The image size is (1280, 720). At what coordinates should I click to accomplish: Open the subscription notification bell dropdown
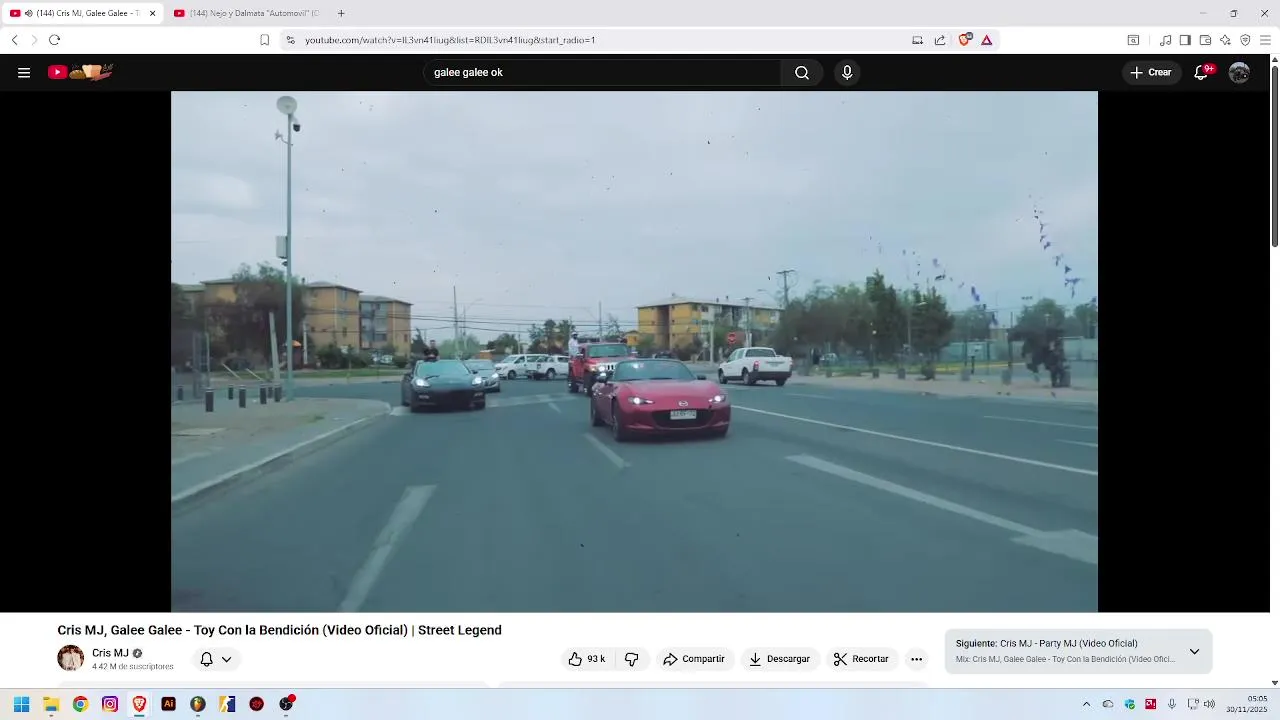(215, 659)
